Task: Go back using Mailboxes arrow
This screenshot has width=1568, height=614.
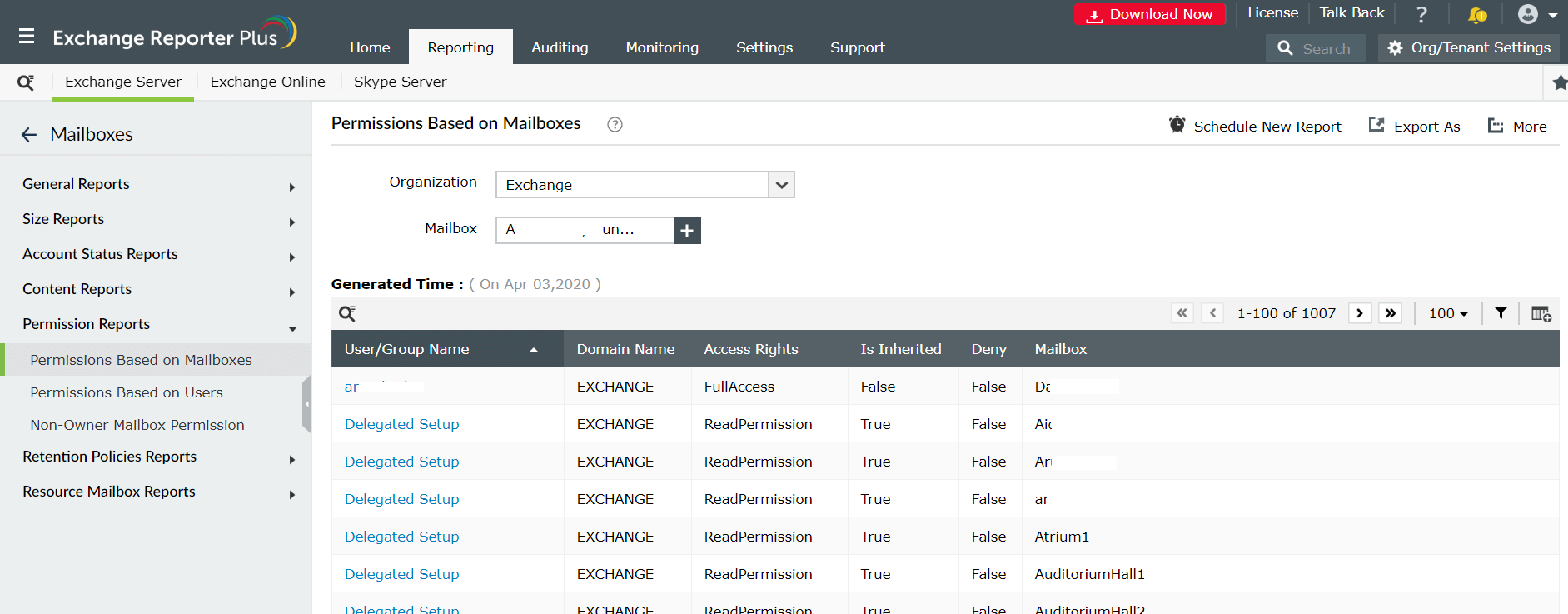Action: coord(29,135)
